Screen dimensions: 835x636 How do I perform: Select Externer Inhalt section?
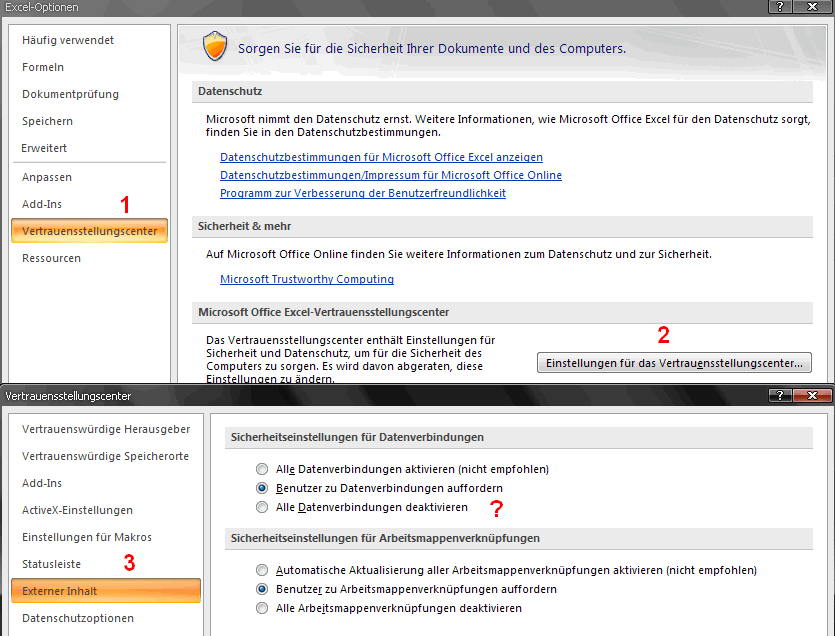pos(105,591)
